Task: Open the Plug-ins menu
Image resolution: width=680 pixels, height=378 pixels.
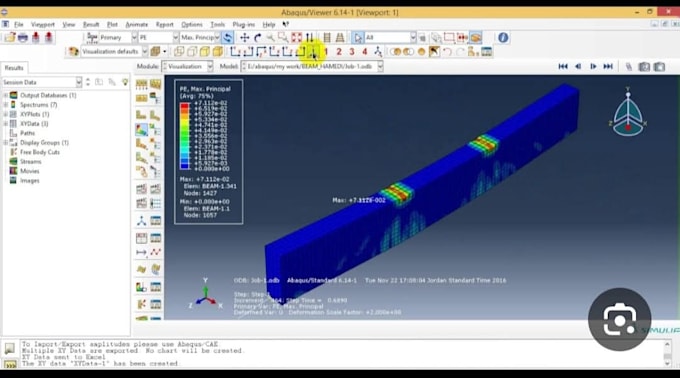Action: [x=244, y=25]
